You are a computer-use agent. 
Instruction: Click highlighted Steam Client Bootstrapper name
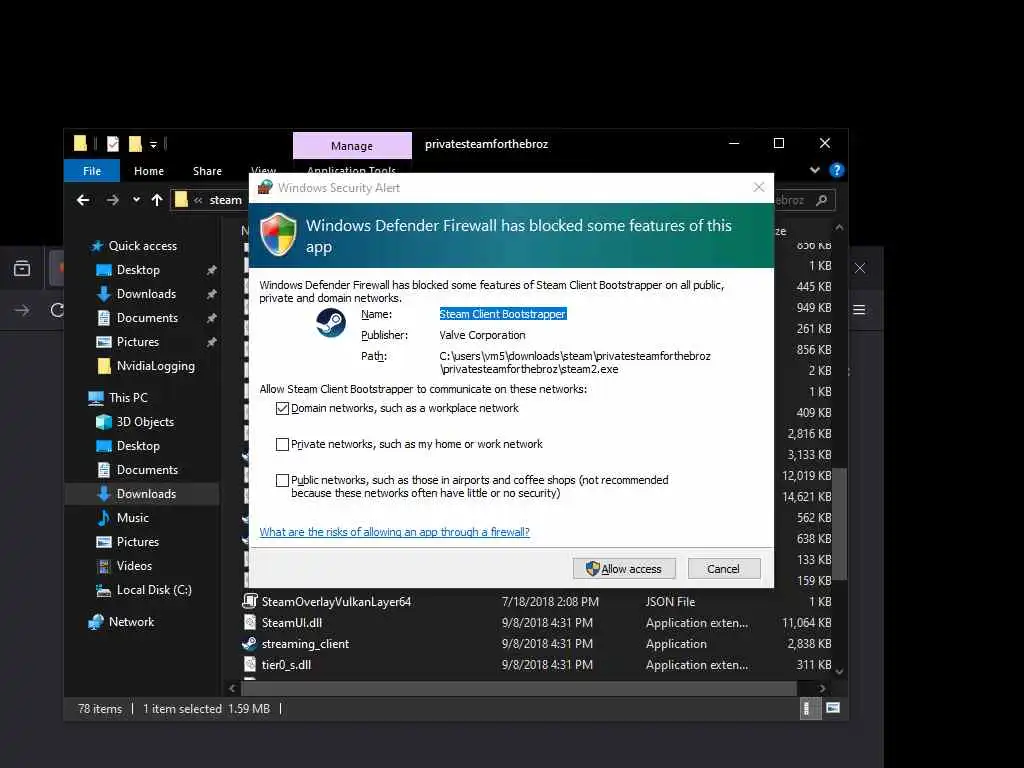pos(503,314)
